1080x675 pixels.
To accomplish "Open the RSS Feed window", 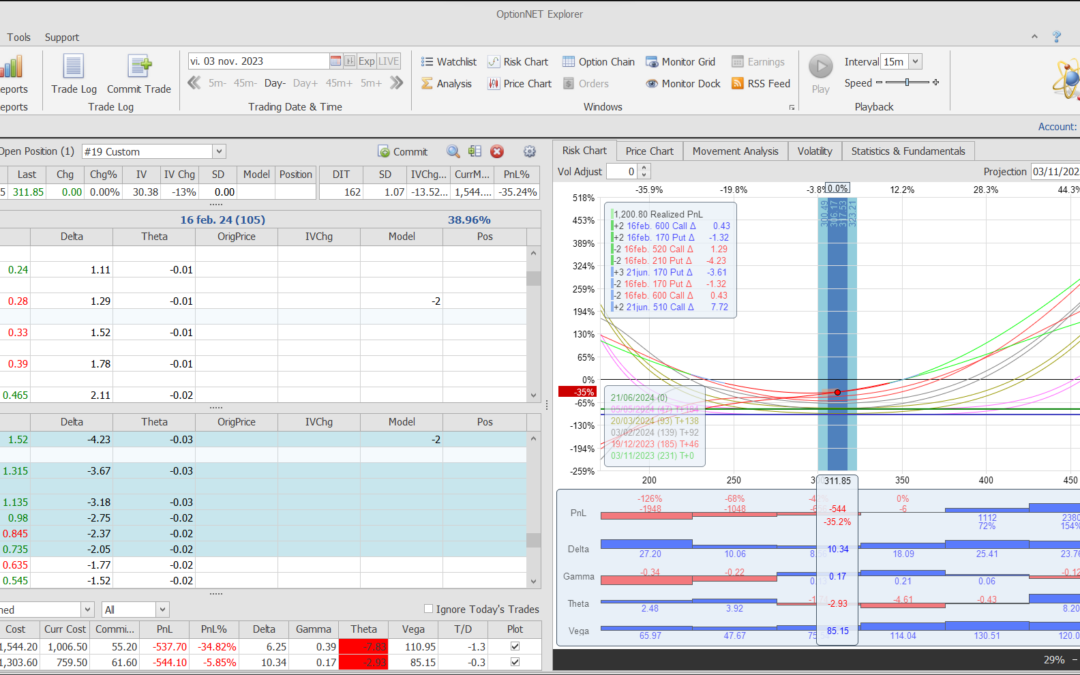I will (760, 84).
